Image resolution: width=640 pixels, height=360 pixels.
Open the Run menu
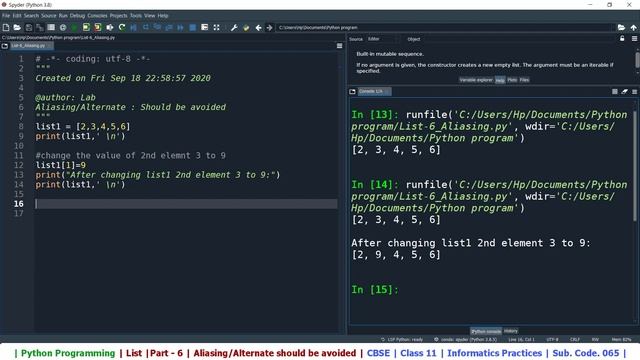point(63,16)
